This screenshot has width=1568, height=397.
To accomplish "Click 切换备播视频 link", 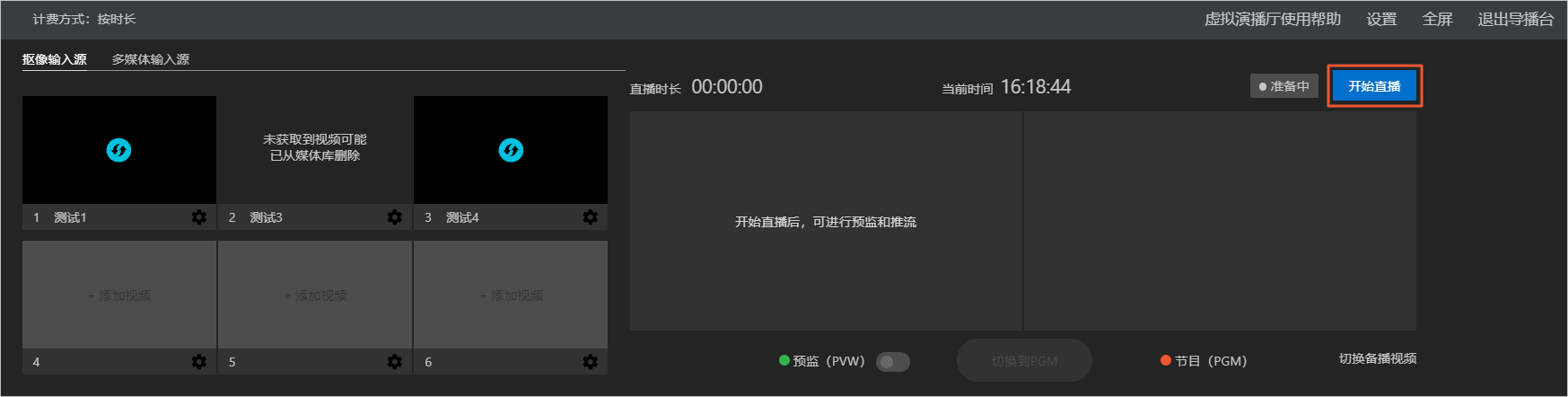I will point(1378,358).
